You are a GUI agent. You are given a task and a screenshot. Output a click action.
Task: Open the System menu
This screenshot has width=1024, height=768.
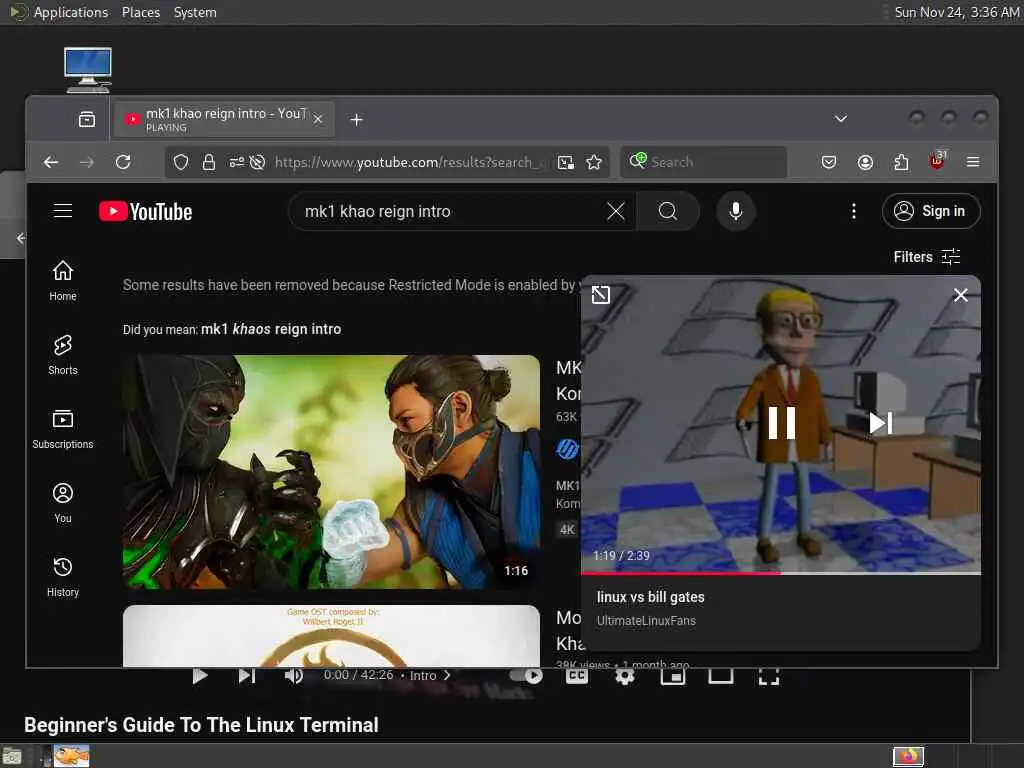(x=195, y=12)
